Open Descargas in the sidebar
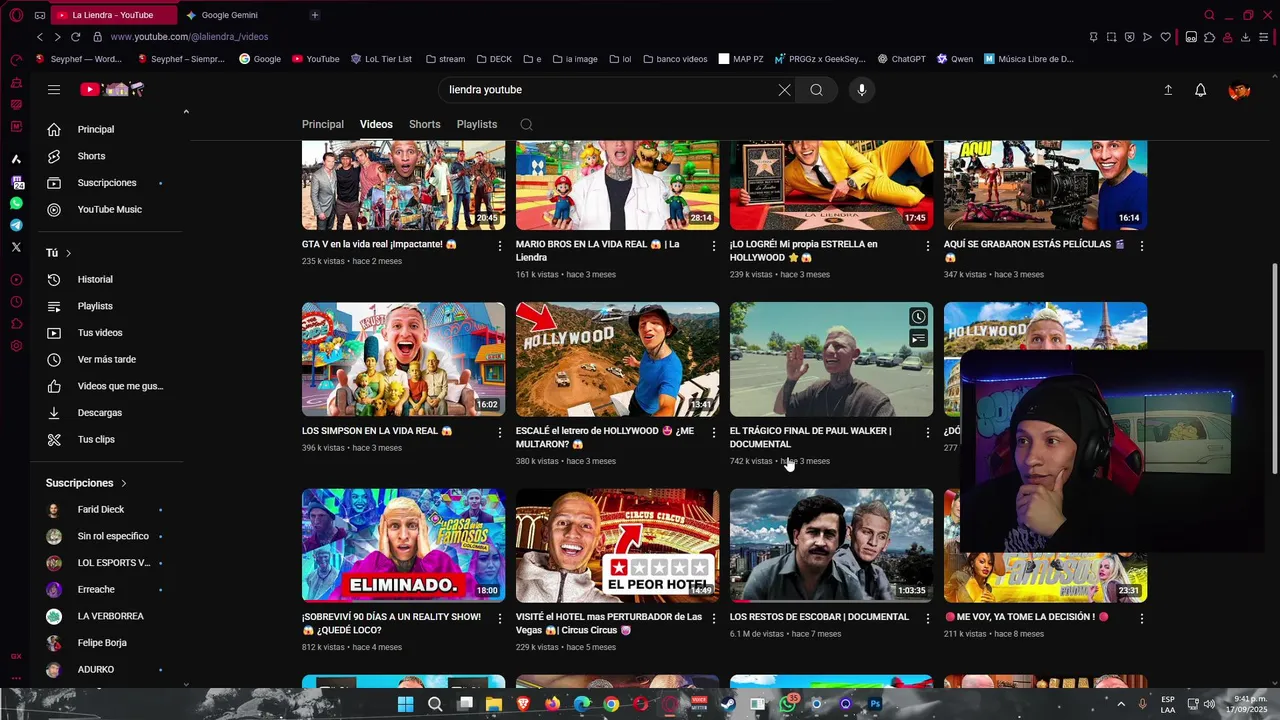 tap(100, 413)
